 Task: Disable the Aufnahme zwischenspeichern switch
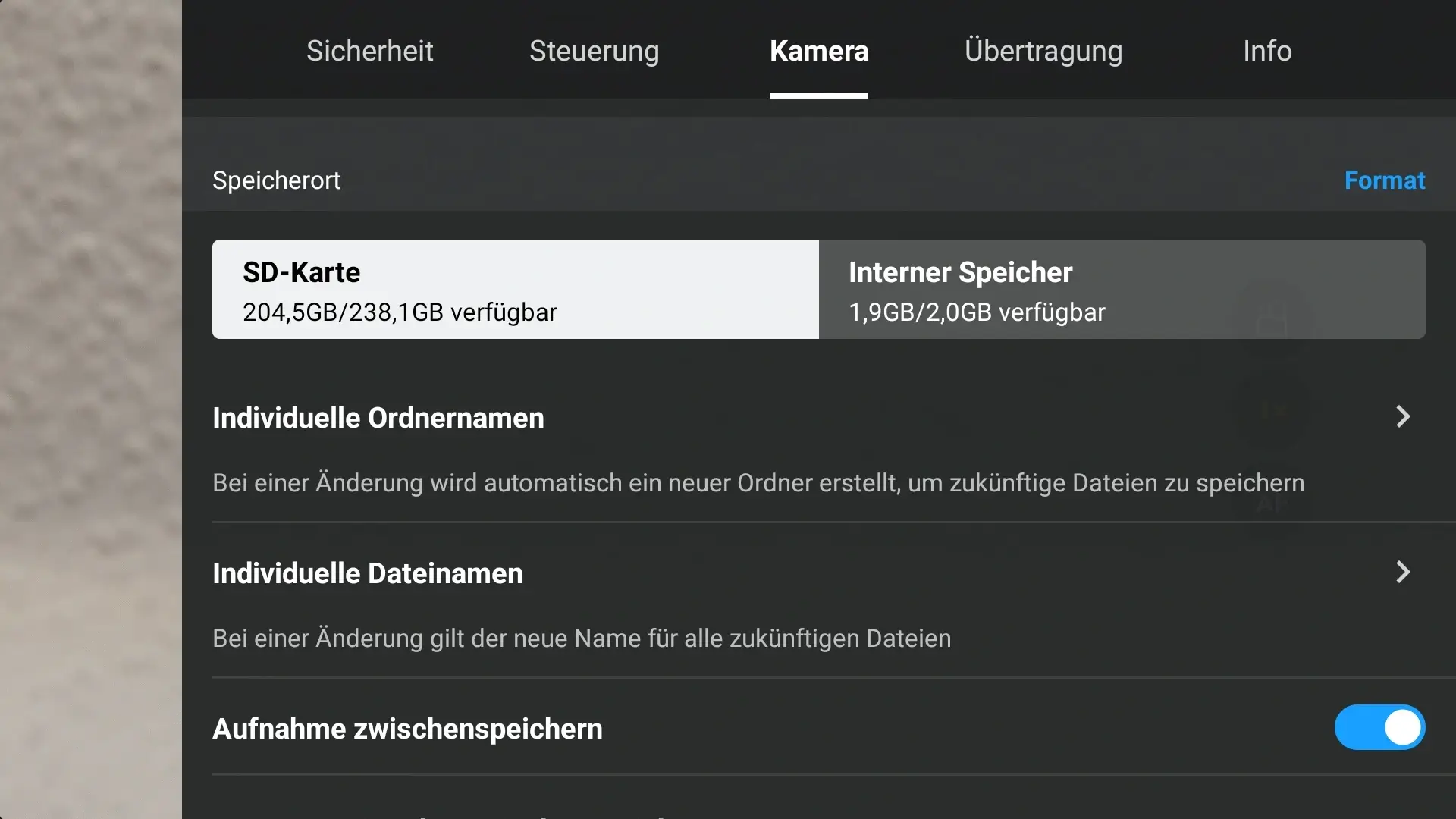point(1379,727)
